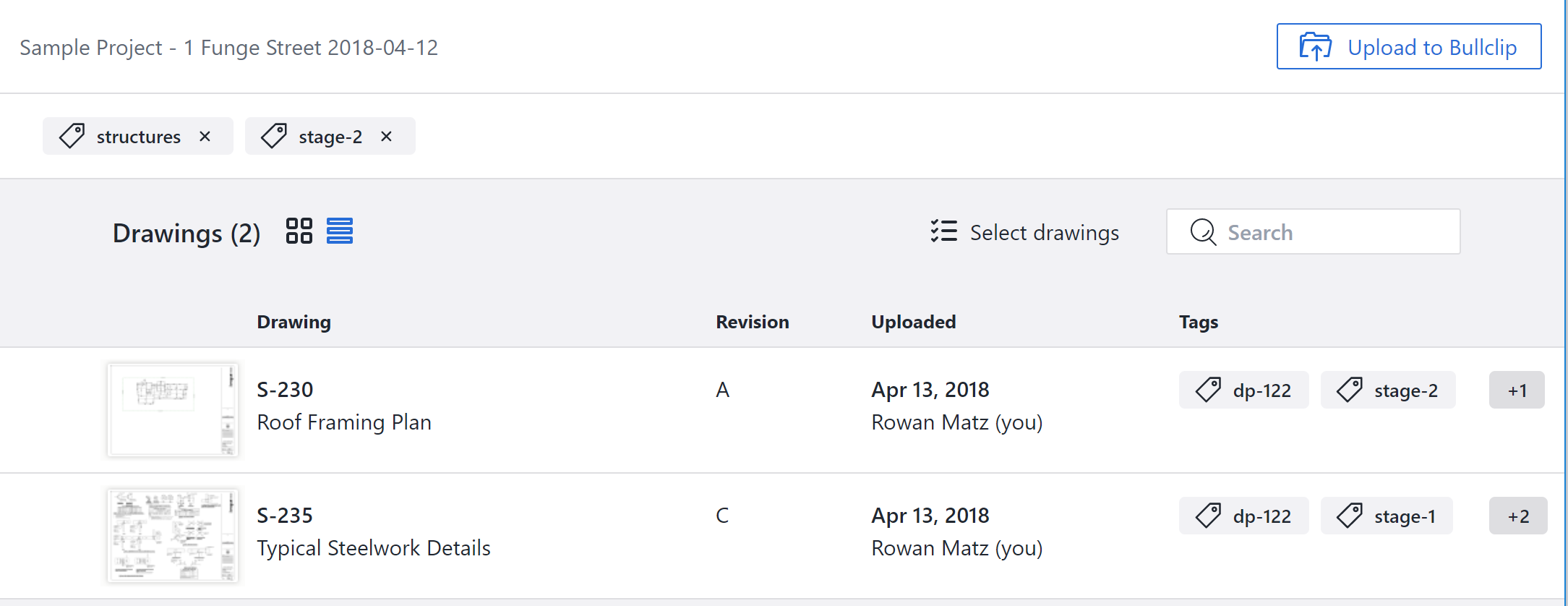The image size is (1568, 606).
Task: Click the stage-2 filter tag icon
Action: [x=274, y=136]
